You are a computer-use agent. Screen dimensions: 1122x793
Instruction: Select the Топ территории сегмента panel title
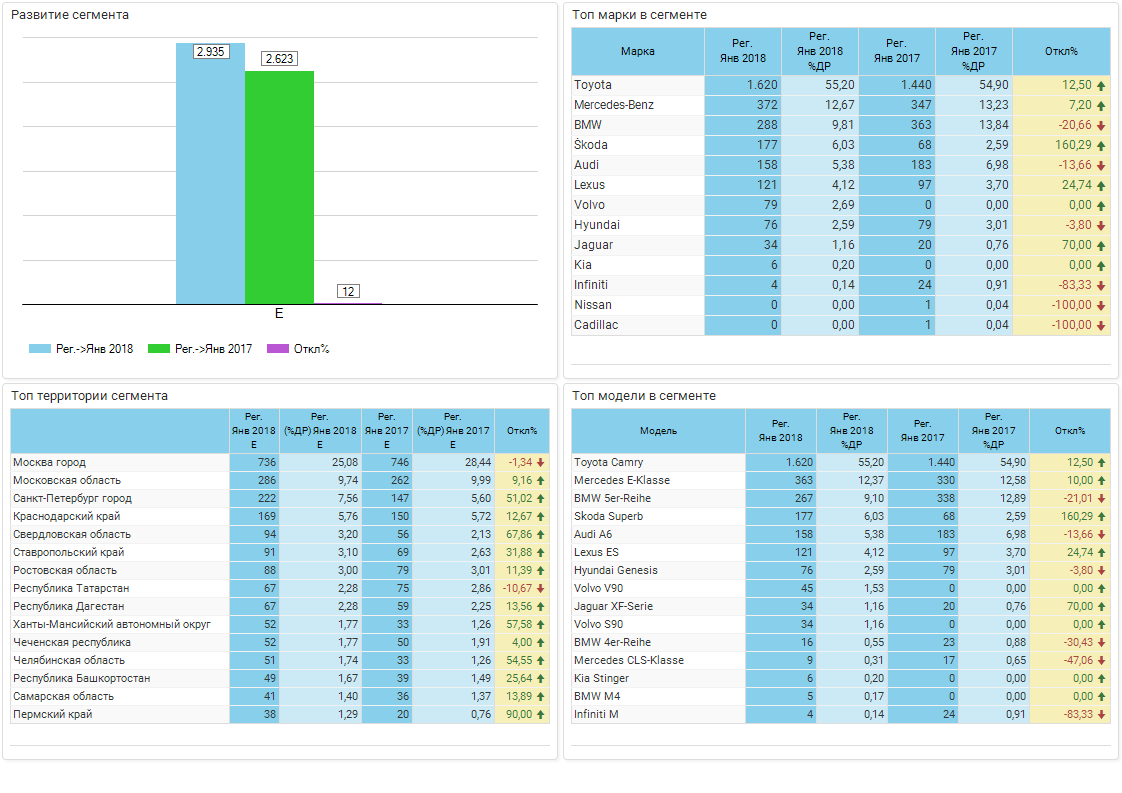click(x=89, y=396)
